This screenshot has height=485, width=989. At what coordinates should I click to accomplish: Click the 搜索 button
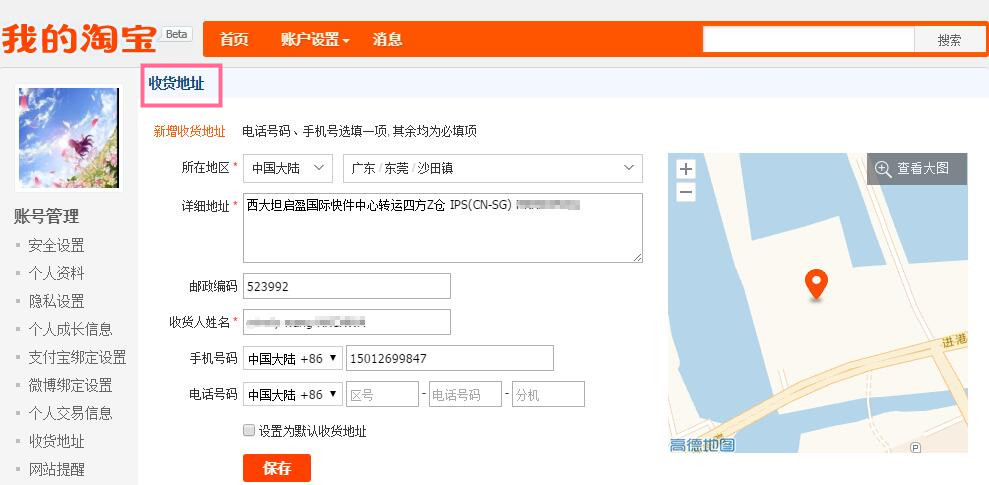(x=949, y=40)
